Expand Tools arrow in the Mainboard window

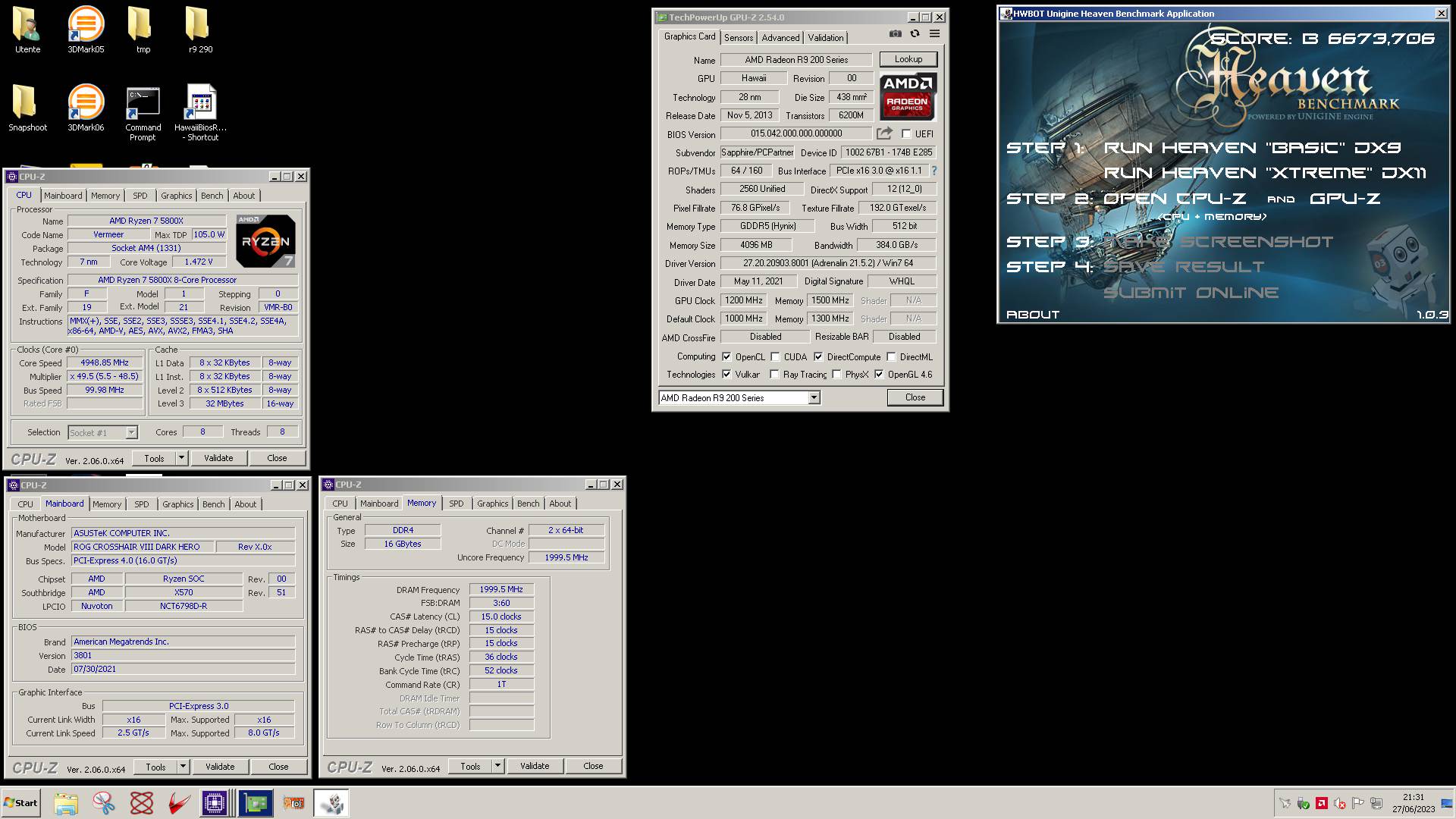(x=183, y=767)
